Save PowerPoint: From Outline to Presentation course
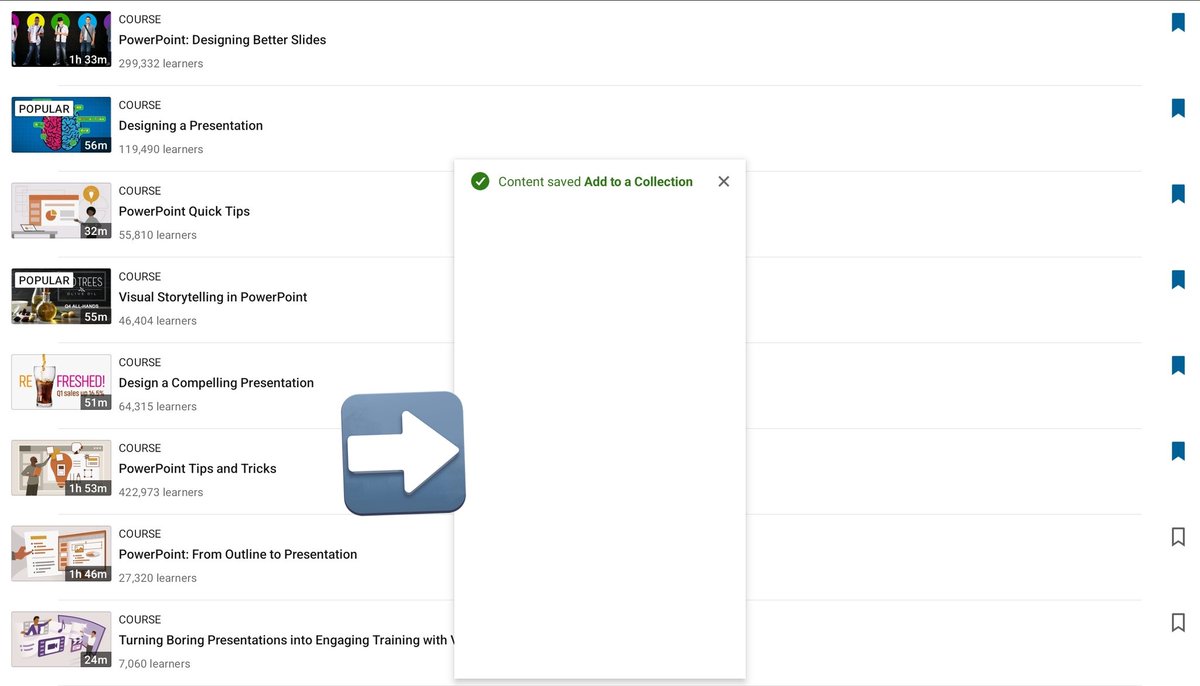Screen dimensions: 1200x686 pos(1178,537)
